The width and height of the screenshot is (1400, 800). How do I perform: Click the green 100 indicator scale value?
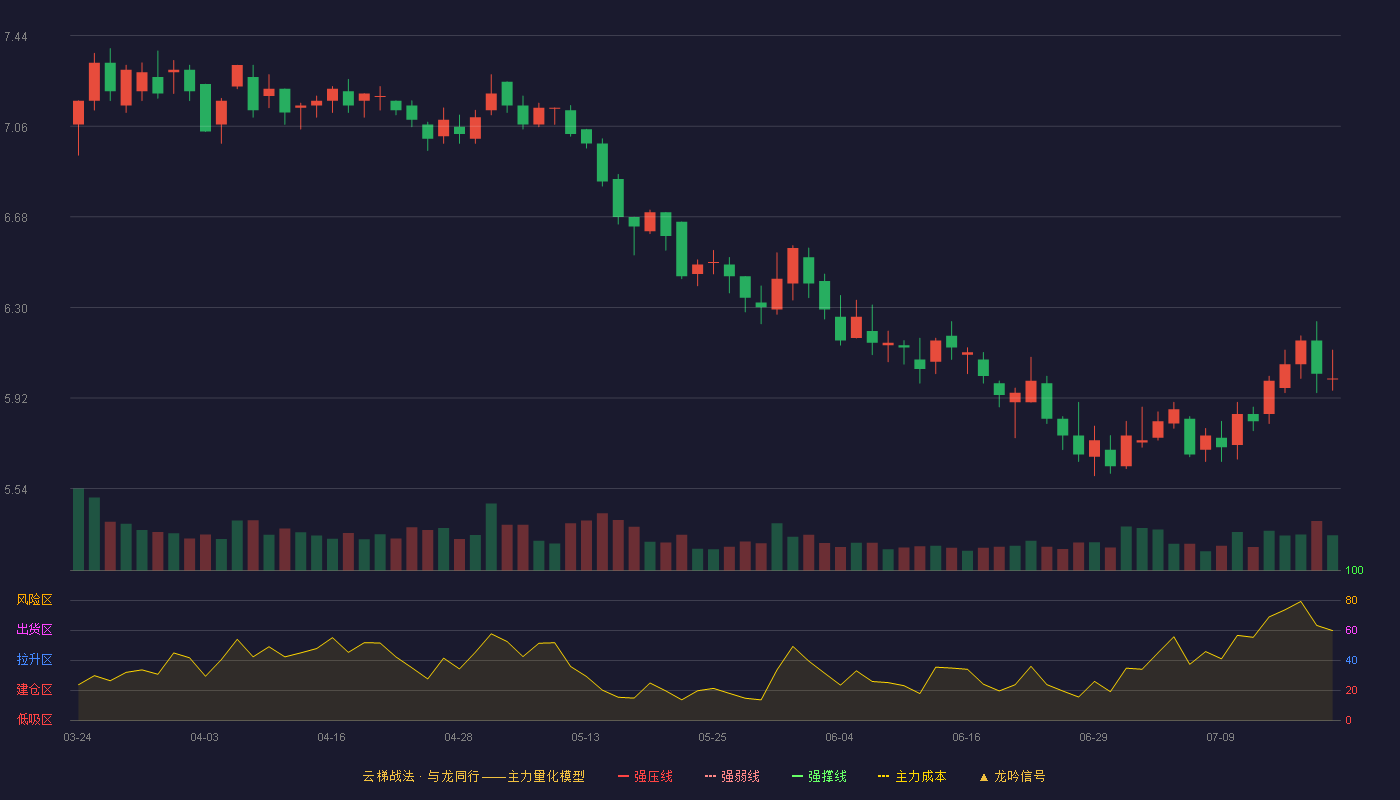point(1355,571)
